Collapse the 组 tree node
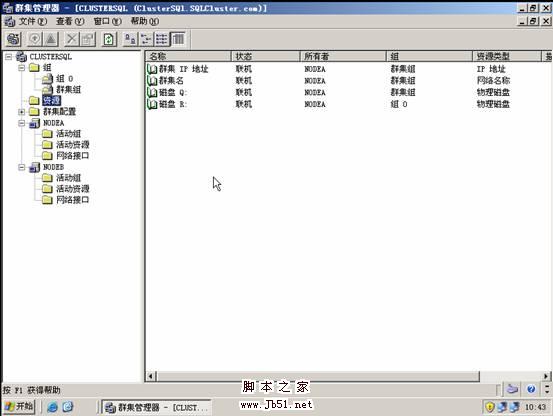 (x=22, y=67)
